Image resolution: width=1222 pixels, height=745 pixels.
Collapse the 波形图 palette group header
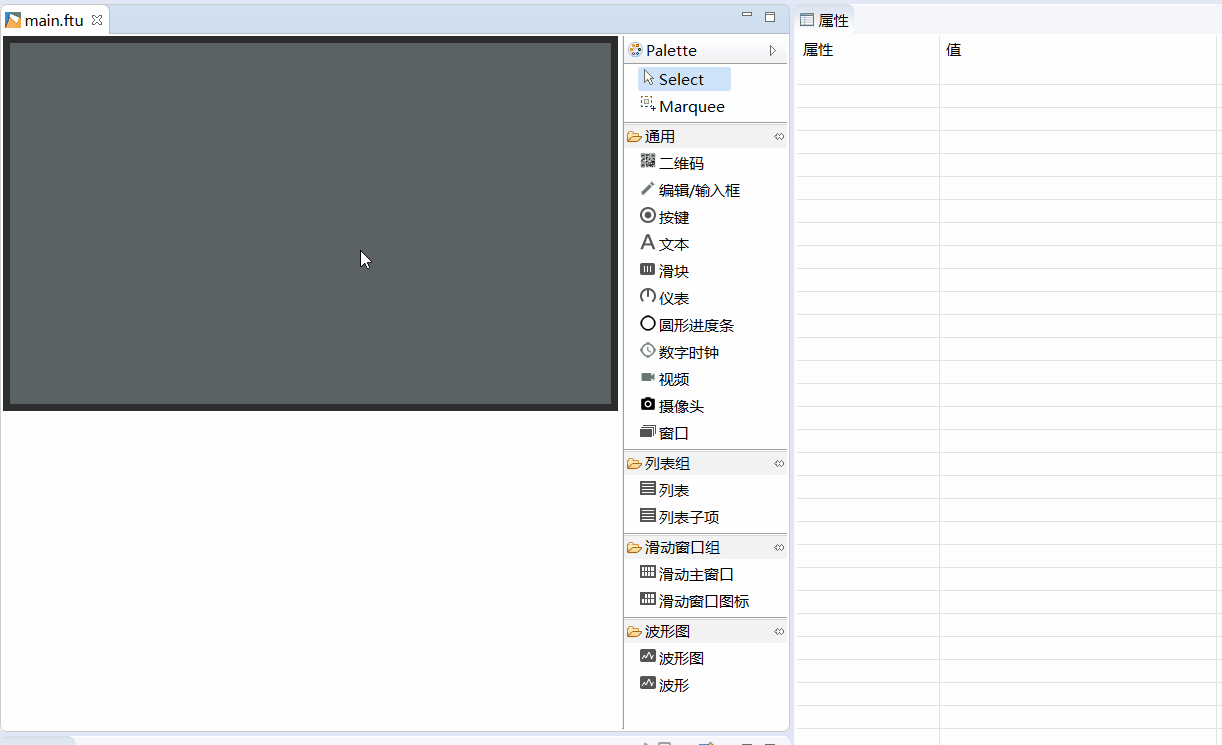coord(705,631)
